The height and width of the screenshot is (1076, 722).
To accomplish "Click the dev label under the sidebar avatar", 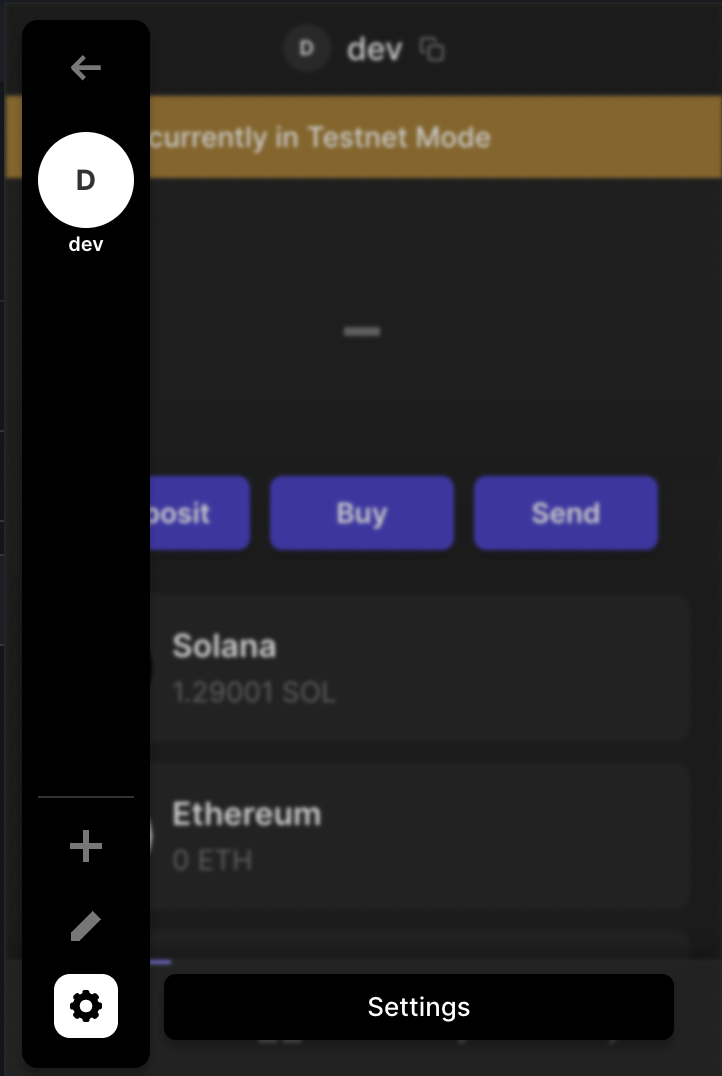I will pyautogui.click(x=86, y=244).
